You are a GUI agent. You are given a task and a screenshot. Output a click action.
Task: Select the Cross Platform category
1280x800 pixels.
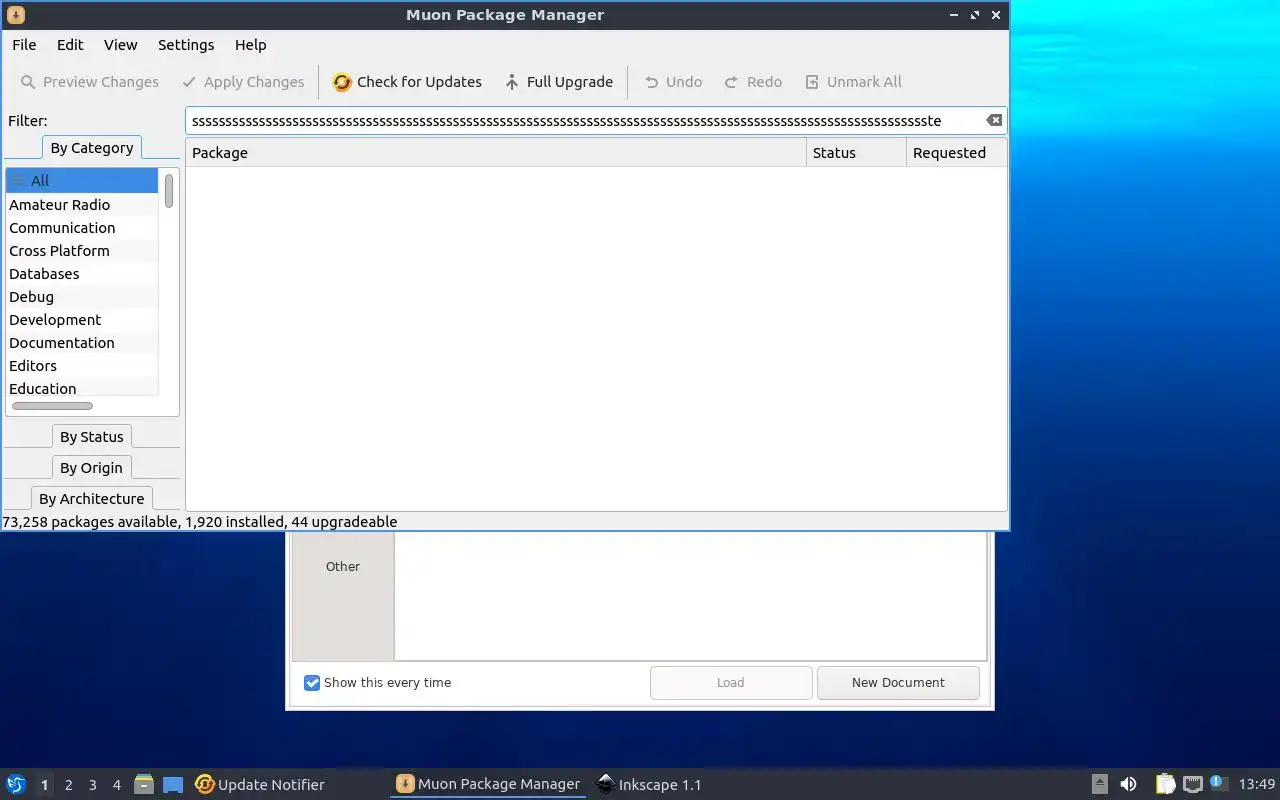pyautogui.click(x=82, y=251)
